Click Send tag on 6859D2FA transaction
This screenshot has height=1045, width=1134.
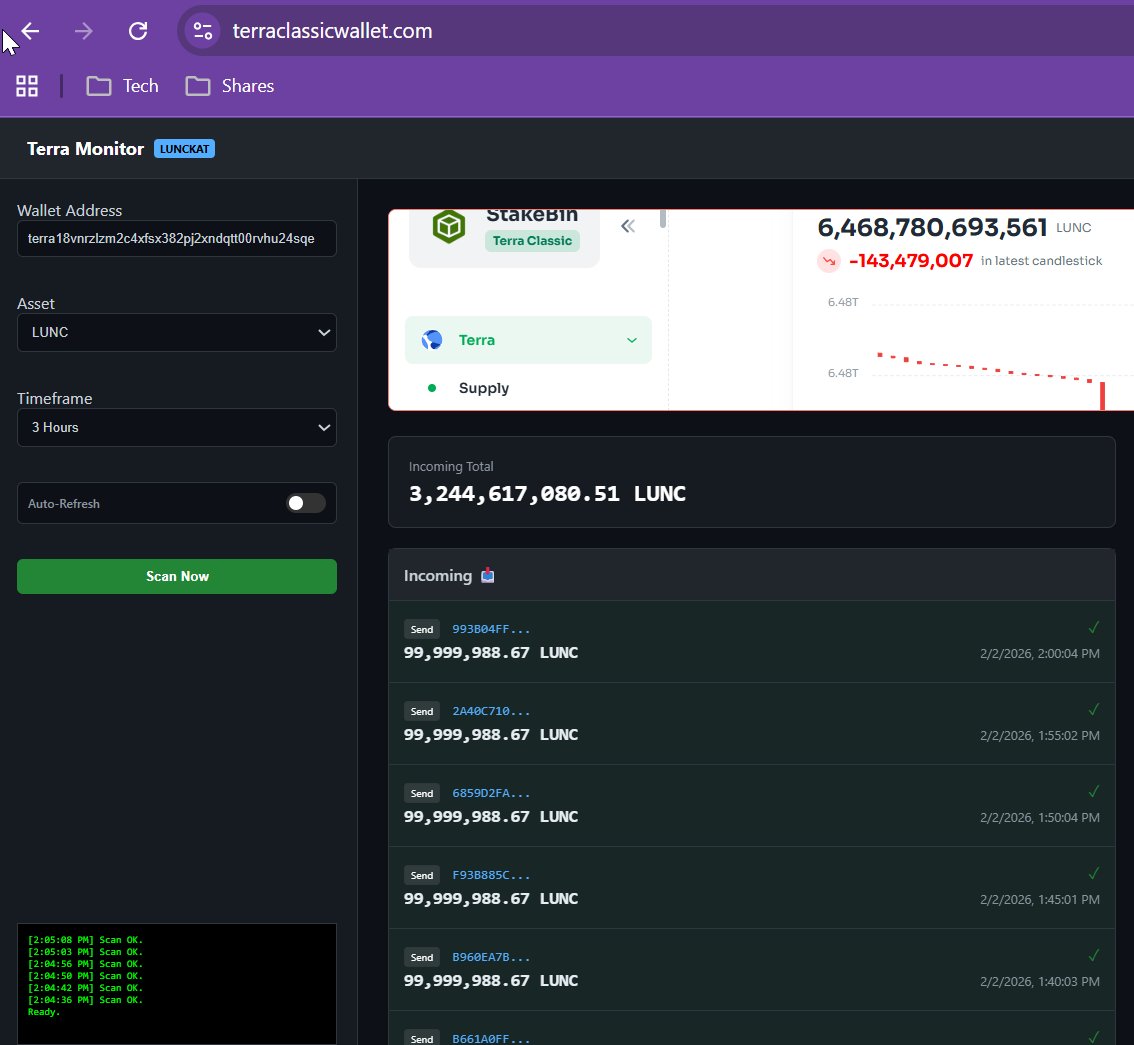pos(422,793)
